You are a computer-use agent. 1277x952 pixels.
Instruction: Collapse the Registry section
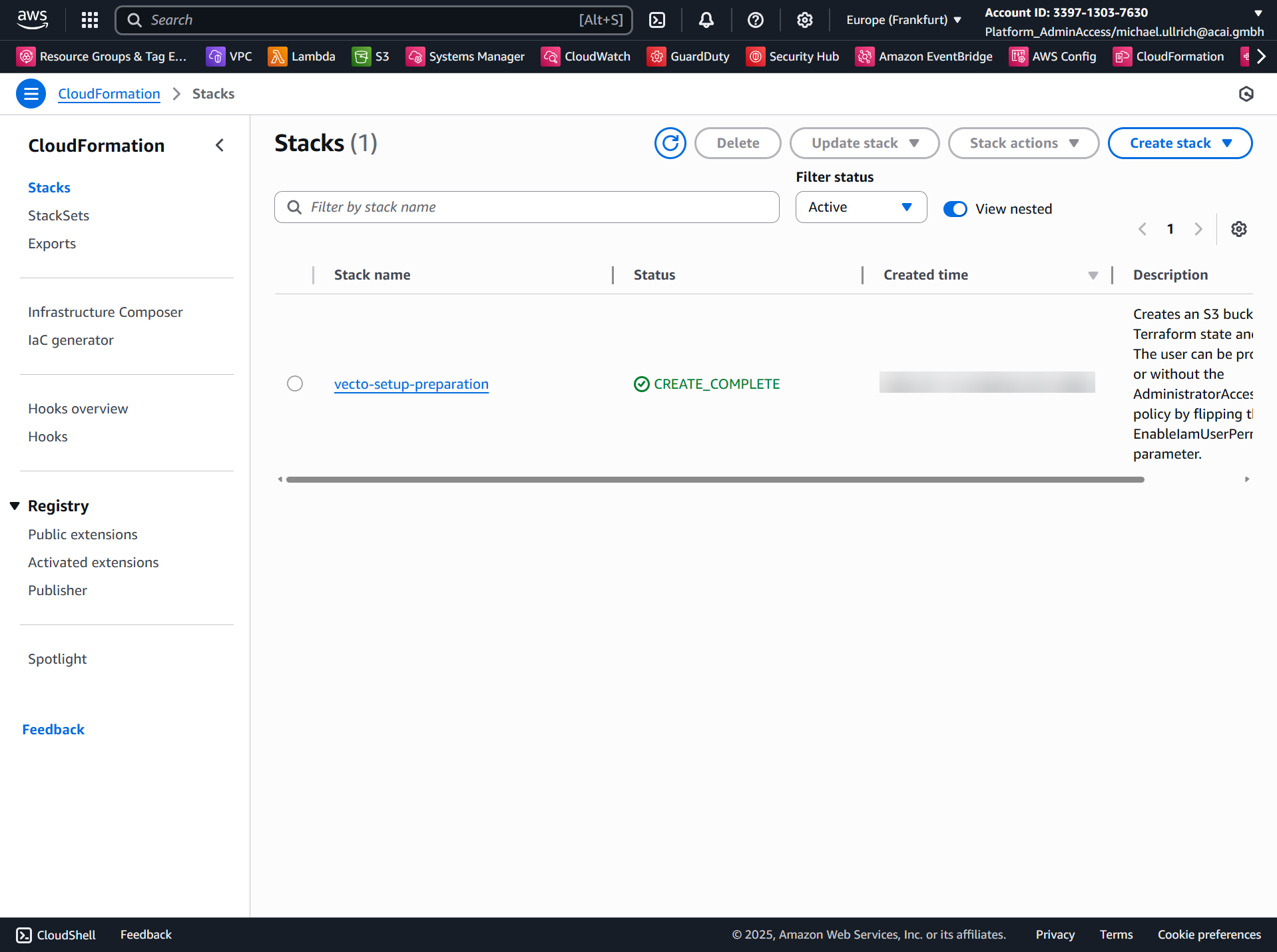[15, 506]
